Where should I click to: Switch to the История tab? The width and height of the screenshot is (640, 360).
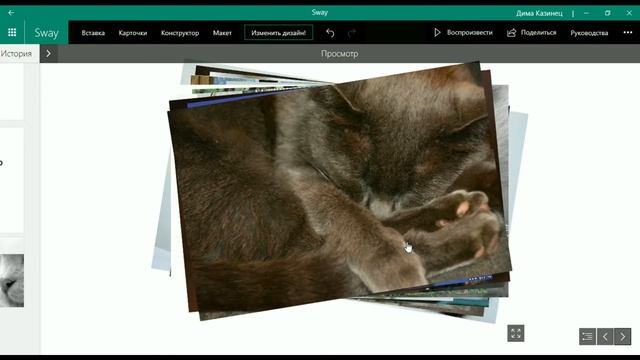pos(16,53)
